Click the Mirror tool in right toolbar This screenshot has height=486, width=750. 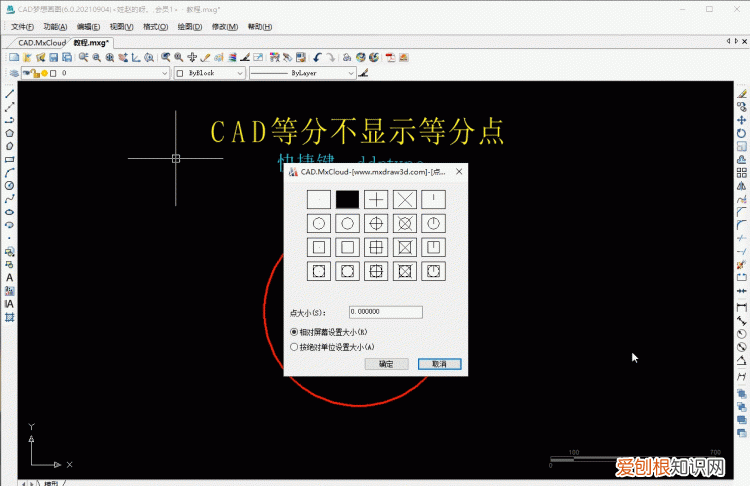pyautogui.click(x=741, y=186)
